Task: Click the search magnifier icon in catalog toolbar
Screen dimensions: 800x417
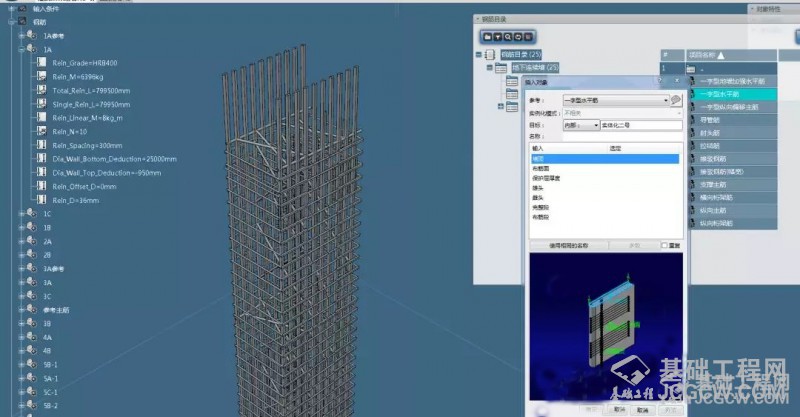Action: pos(510,35)
